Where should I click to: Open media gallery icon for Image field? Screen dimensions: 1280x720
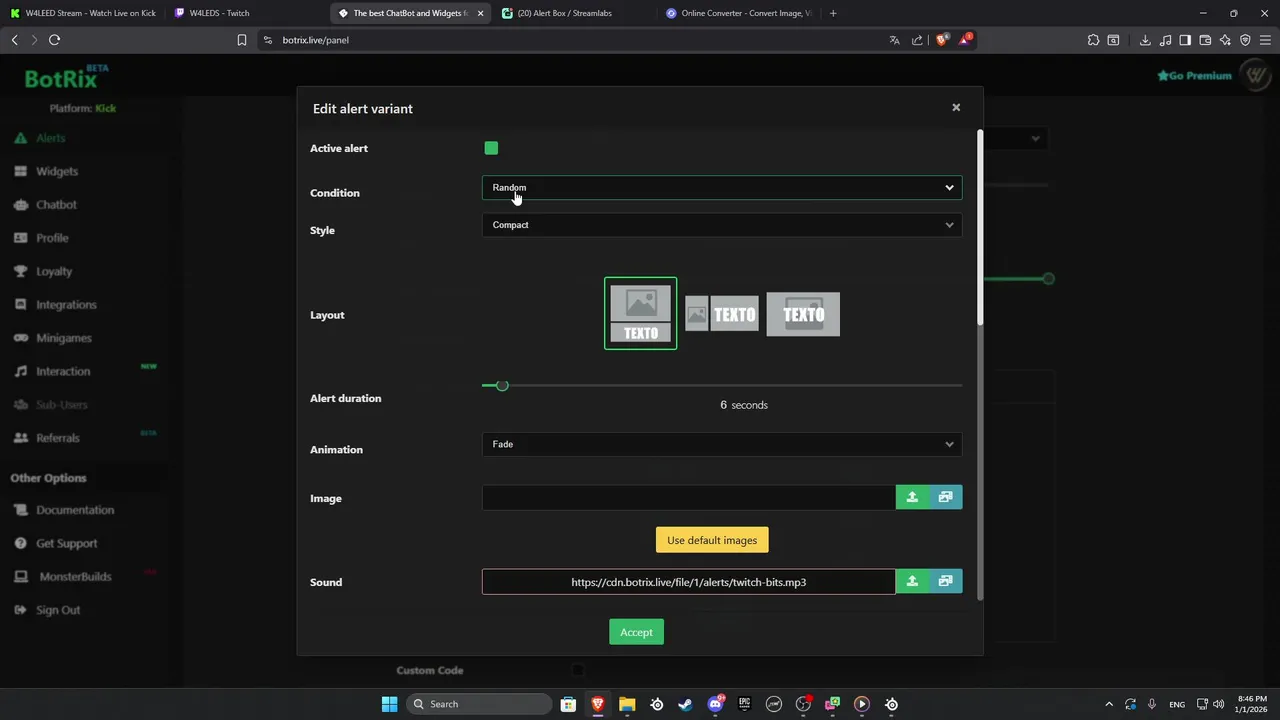click(946, 497)
